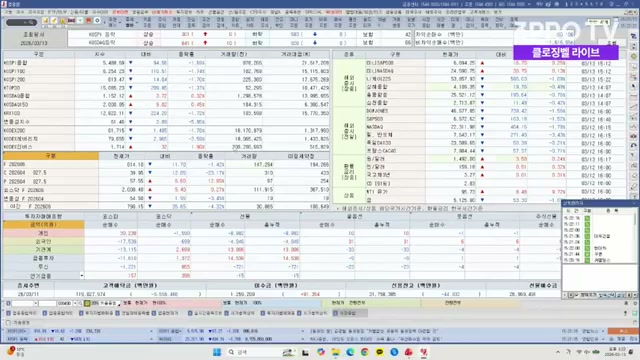Open Windows Start menu
The height and width of the screenshot is (360, 640).
(217, 352)
